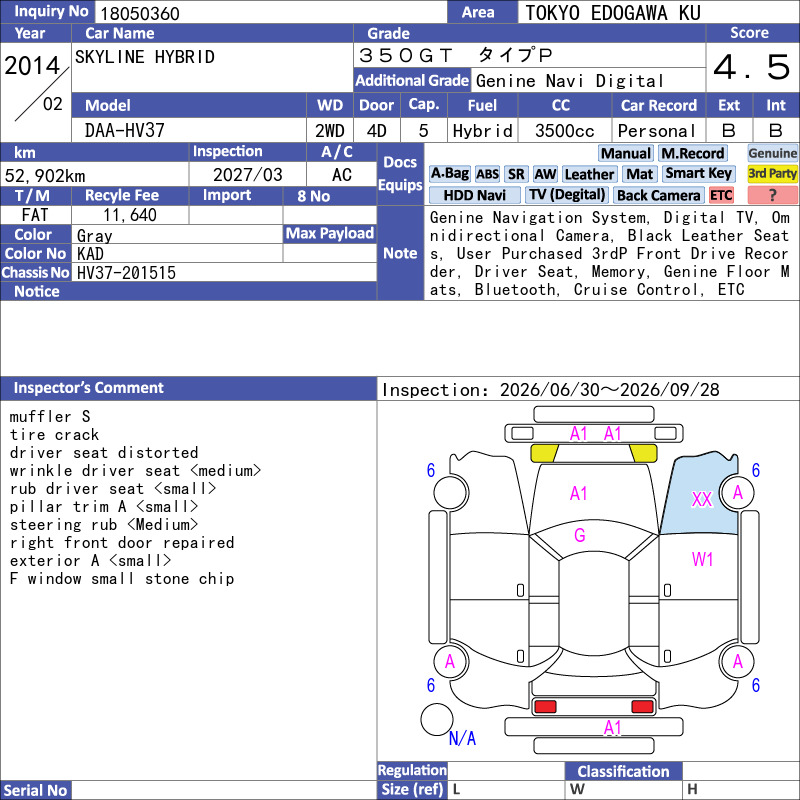Click the G mark on the windshield

click(580, 535)
